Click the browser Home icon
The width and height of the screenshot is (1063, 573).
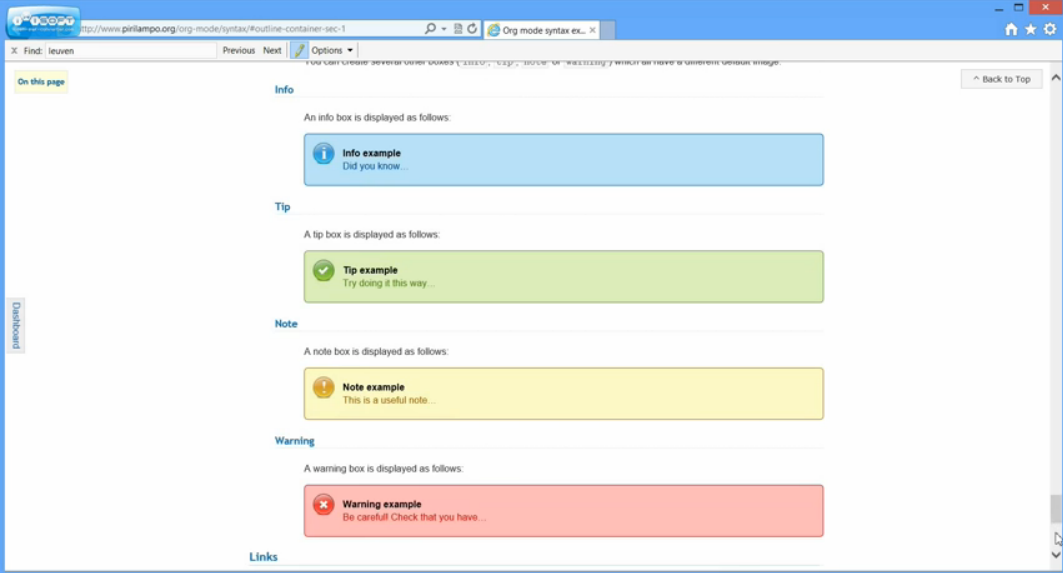click(1011, 30)
